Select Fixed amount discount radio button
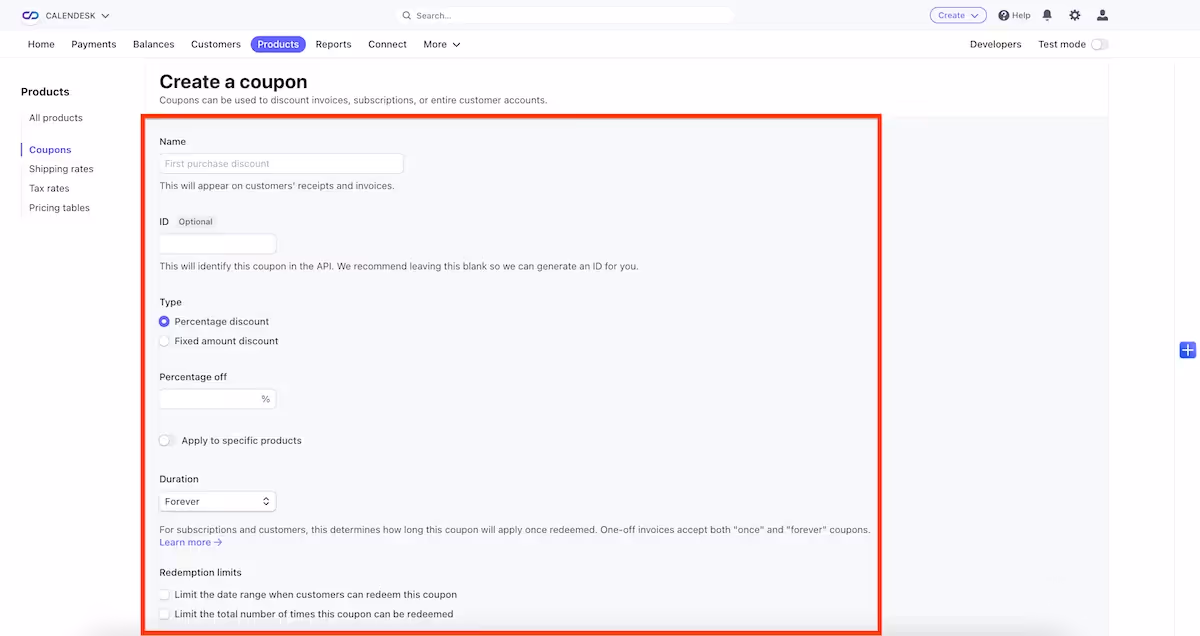Viewport: 1200px width, 636px height. tap(165, 341)
